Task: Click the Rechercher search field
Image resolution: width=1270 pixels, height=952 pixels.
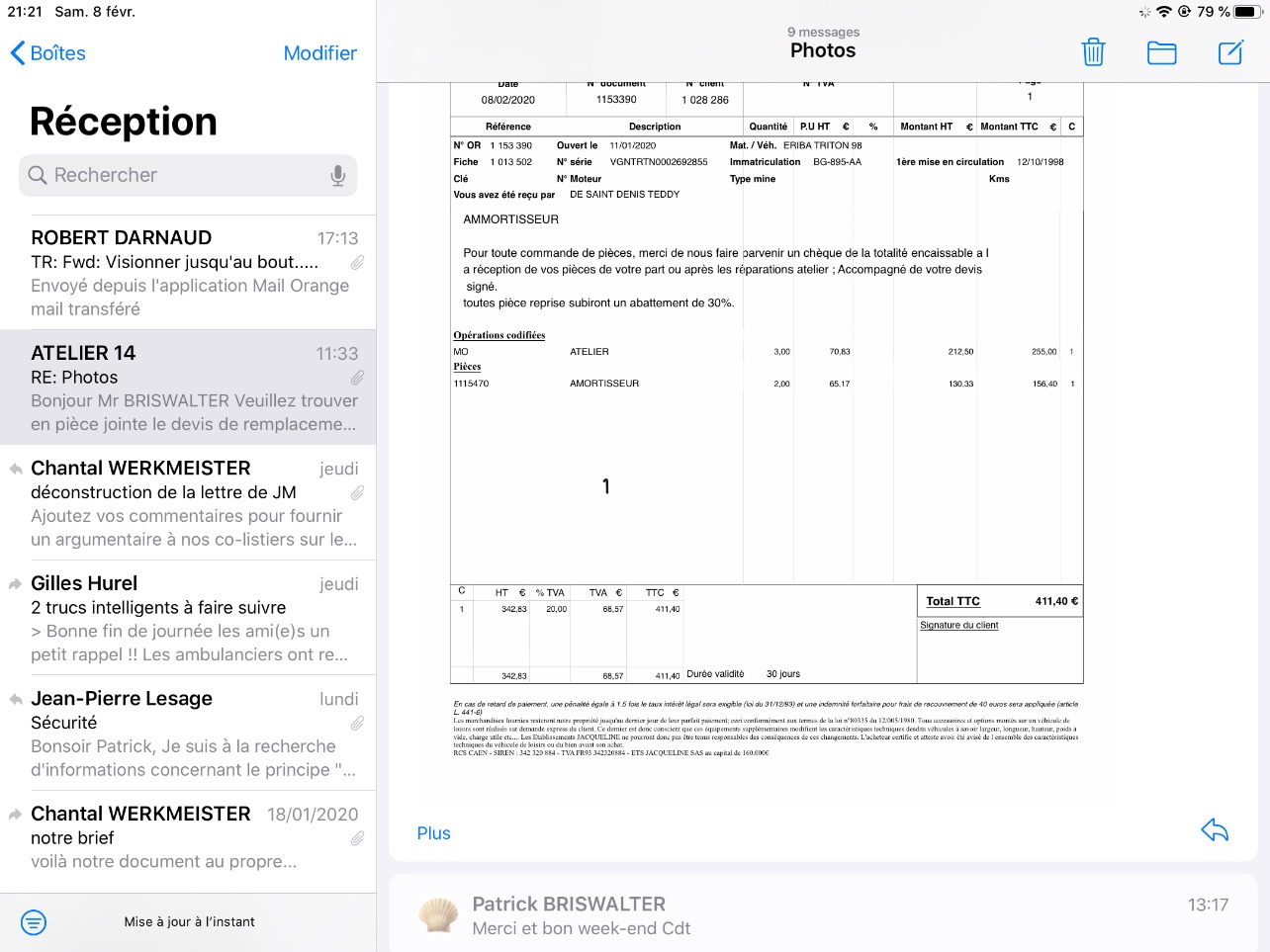Action: 188,175
